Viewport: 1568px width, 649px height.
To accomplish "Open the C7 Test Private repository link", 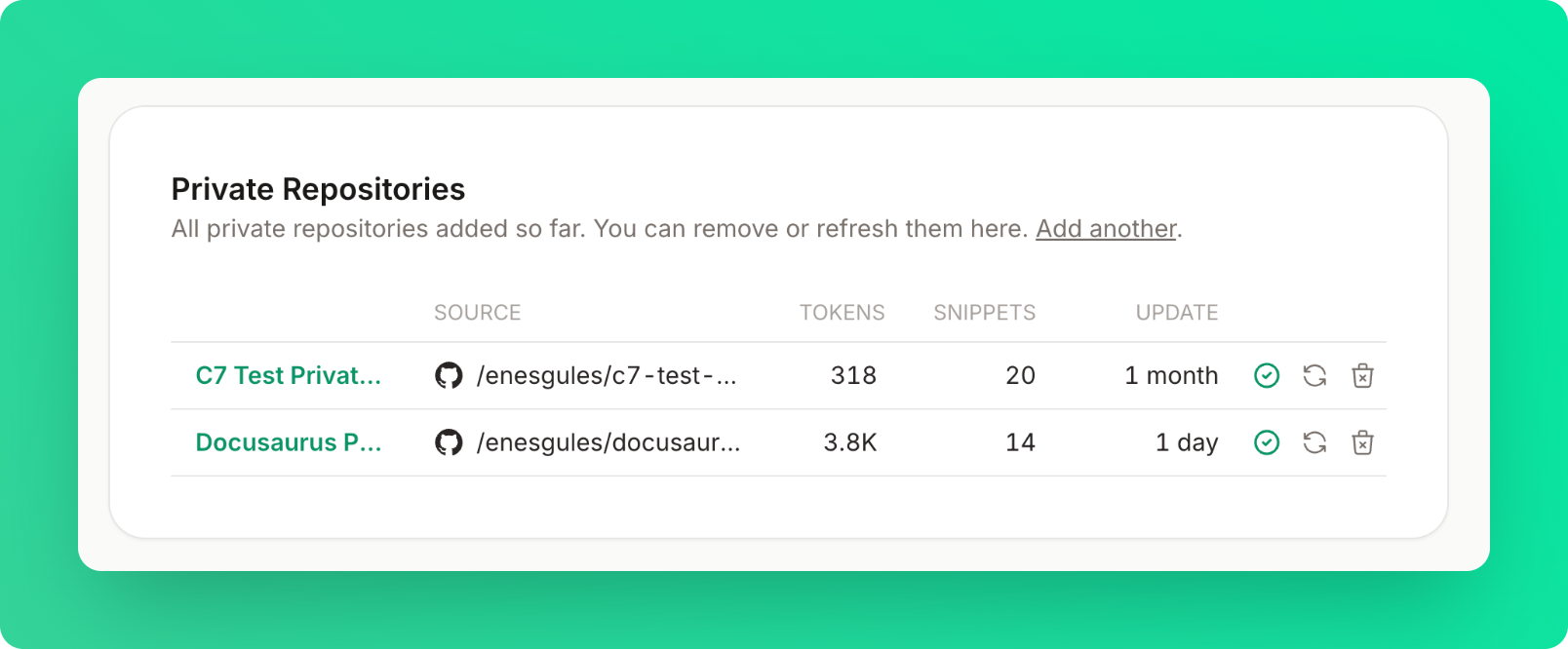I will tap(288, 375).
